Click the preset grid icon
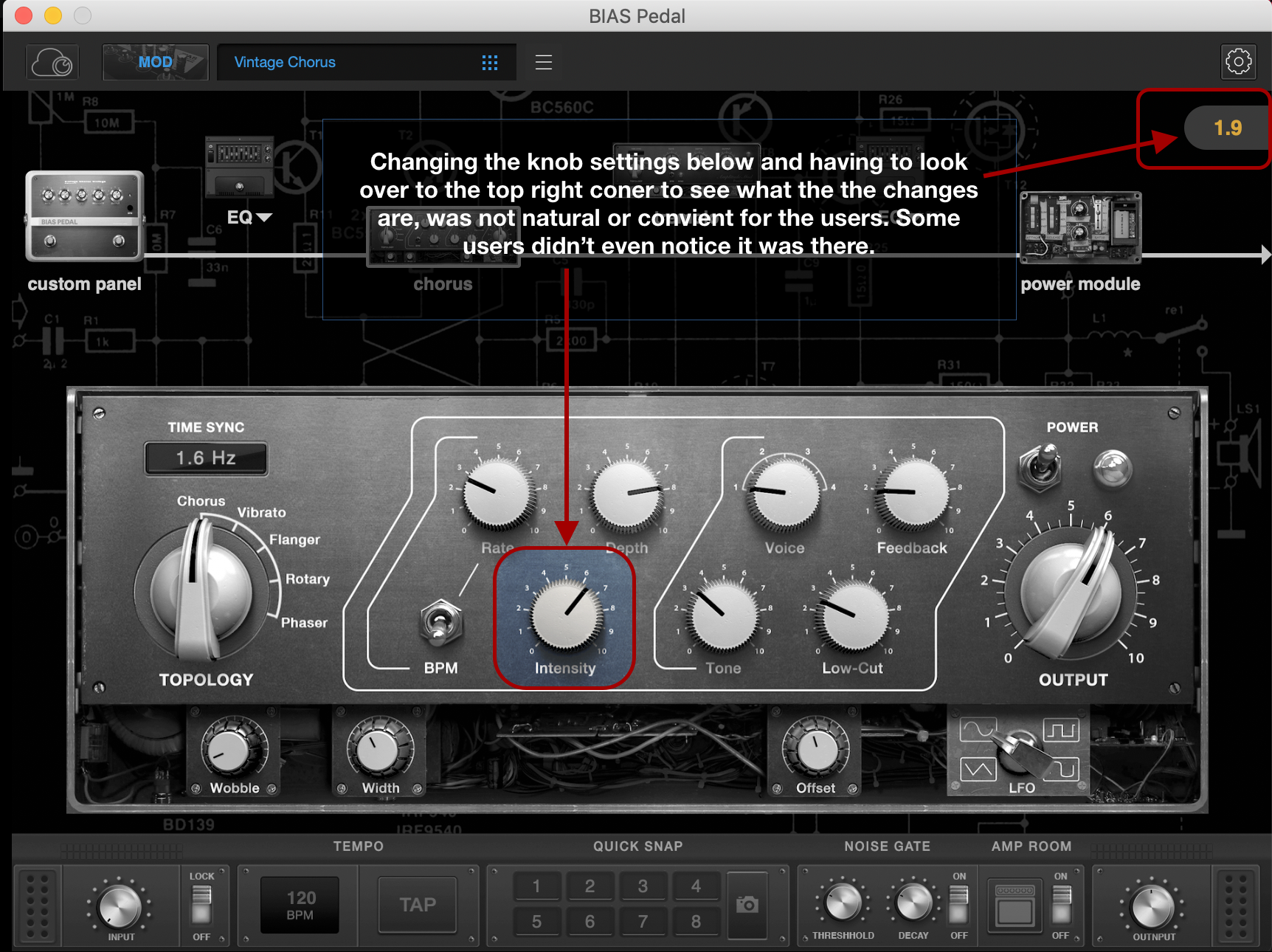This screenshot has height=952, width=1272. [490, 63]
